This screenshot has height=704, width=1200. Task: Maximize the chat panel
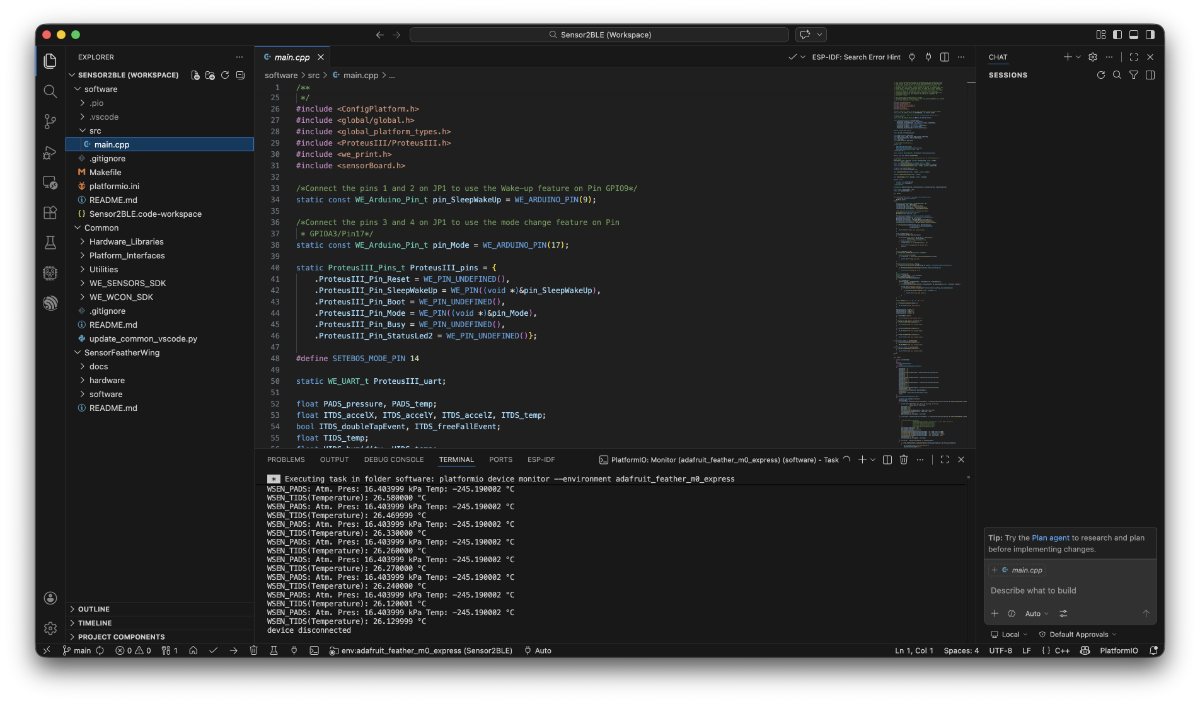pyautogui.click(x=1134, y=57)
